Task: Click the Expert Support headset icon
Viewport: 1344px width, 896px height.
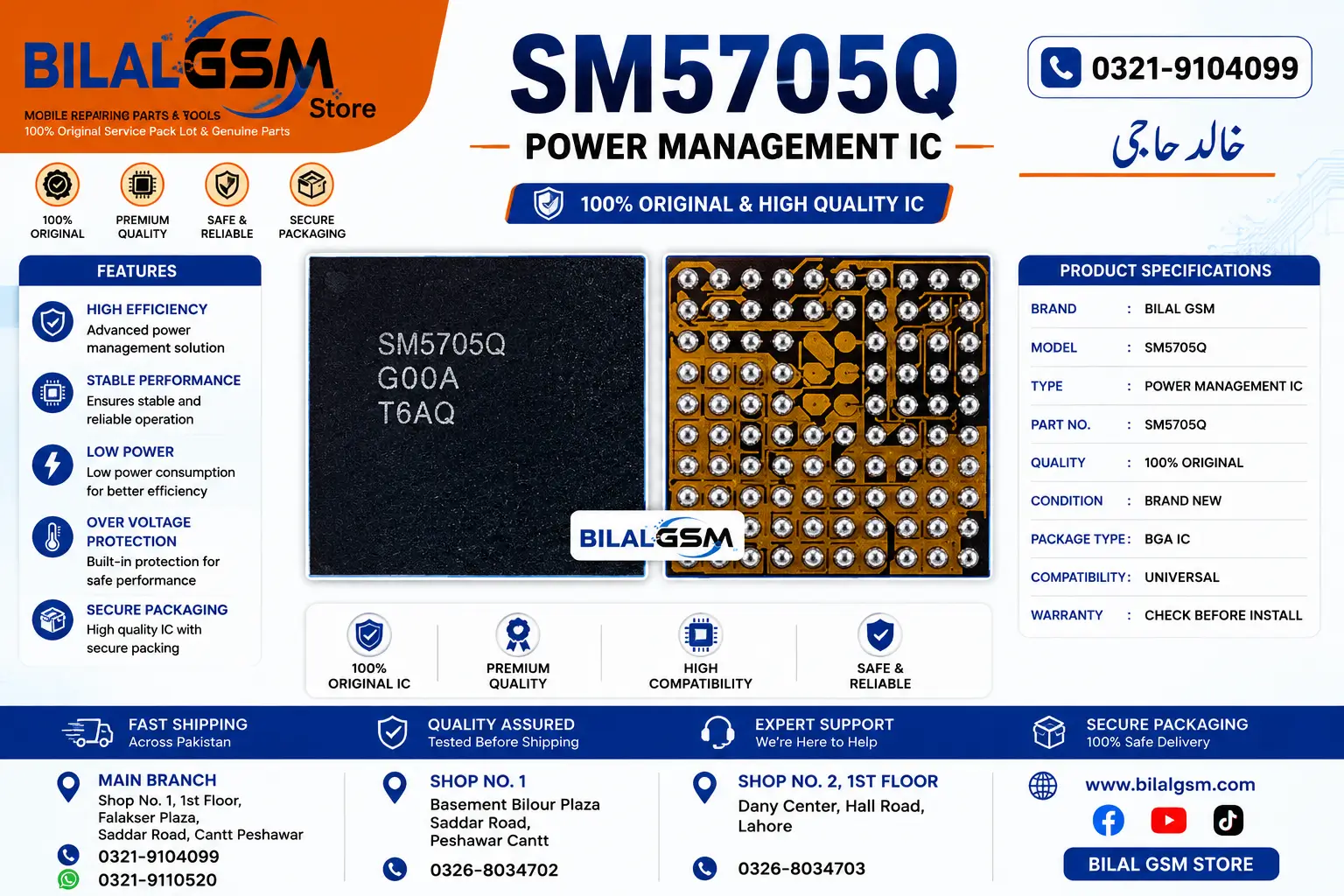Action: coord(717,732)
